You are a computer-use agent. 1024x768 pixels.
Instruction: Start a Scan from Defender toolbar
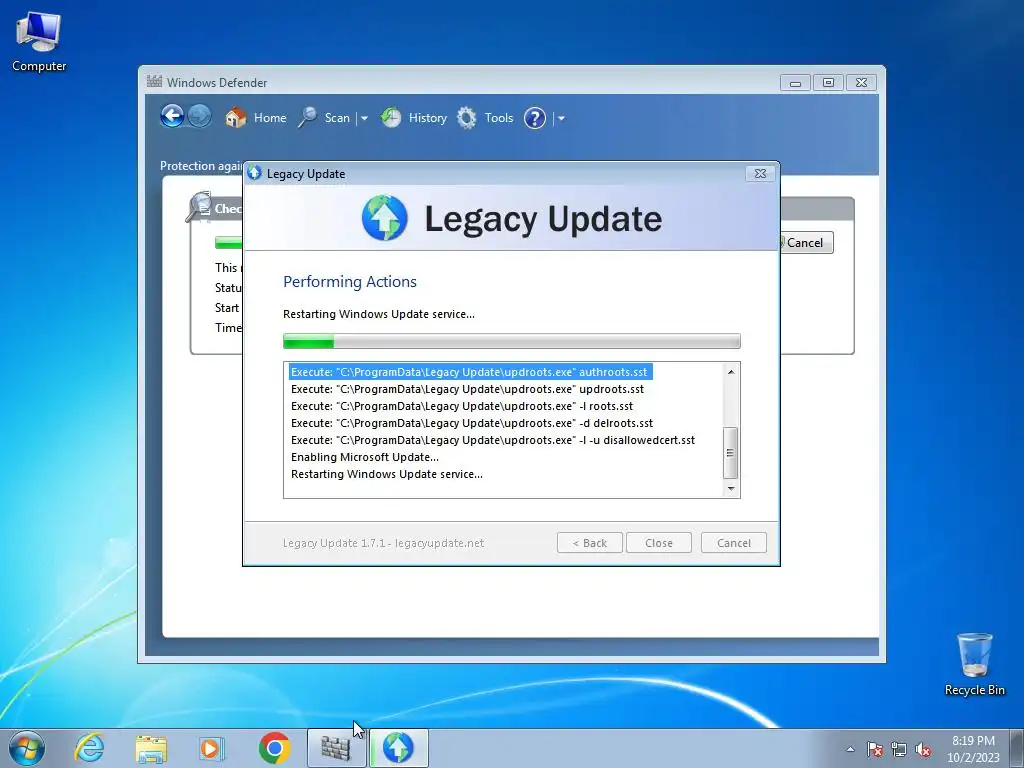click(325, 118)
